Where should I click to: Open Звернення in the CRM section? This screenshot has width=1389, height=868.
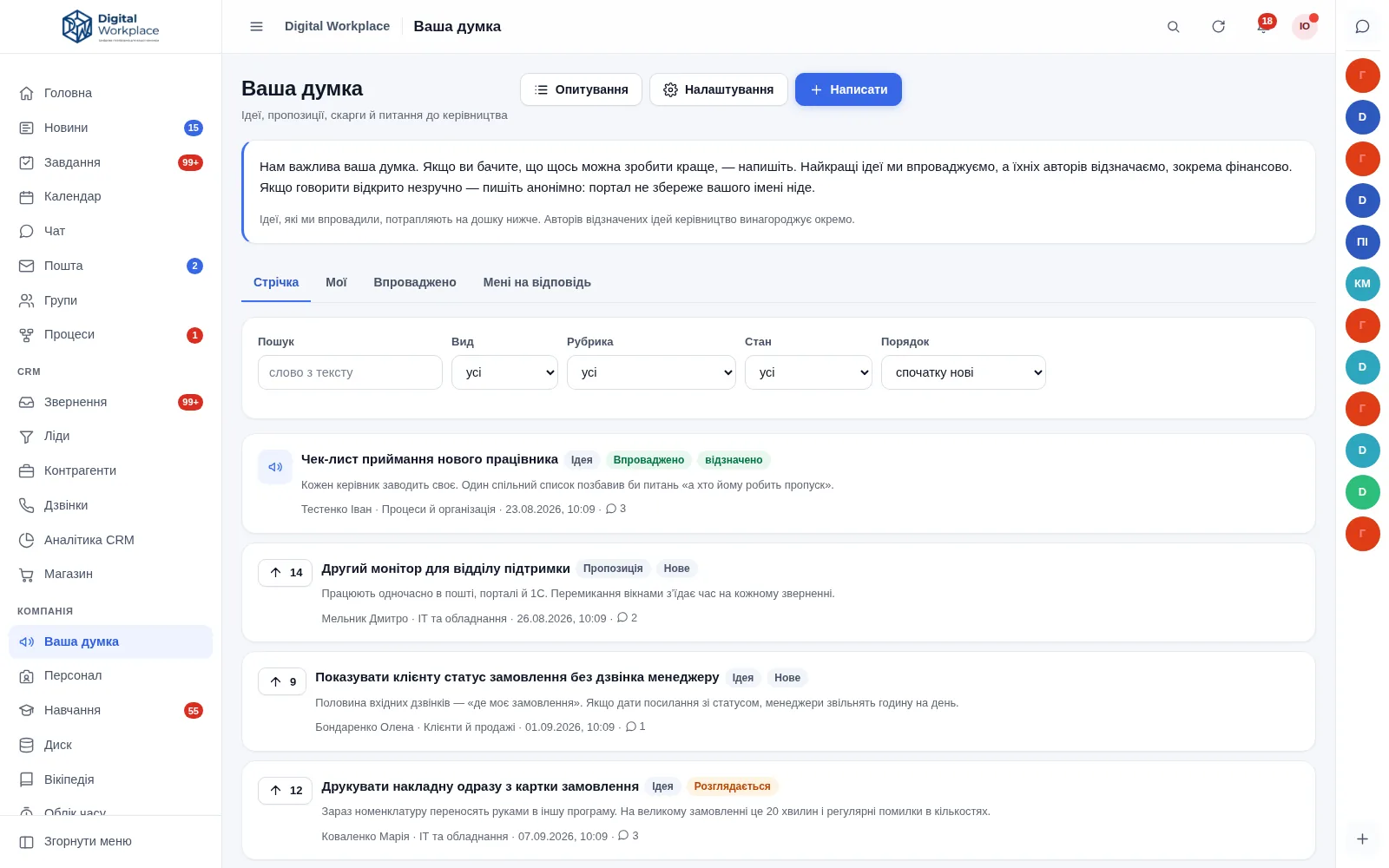click(x=110, y=402)
